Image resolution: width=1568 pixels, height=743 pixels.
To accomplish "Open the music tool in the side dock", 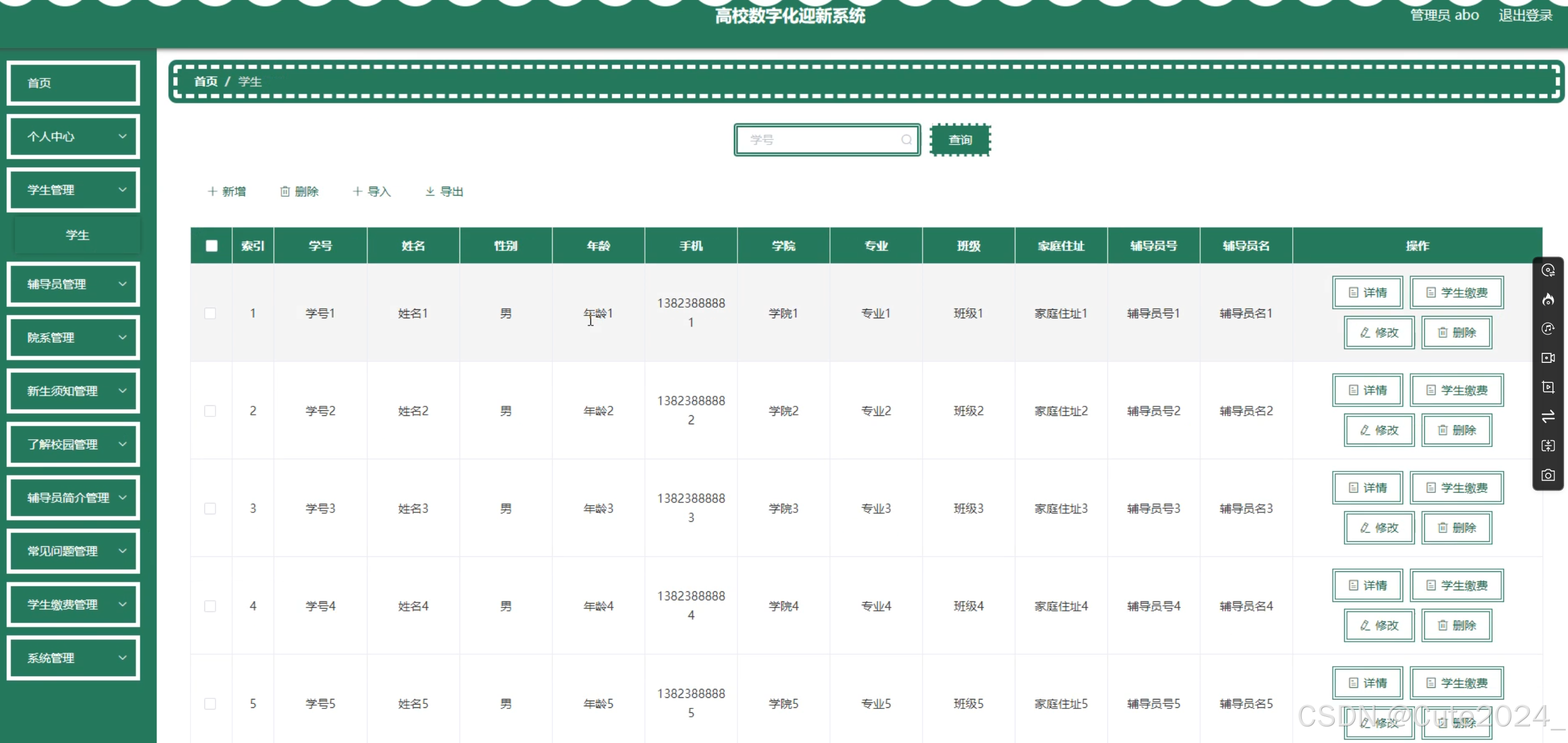I will point(1548,328).
